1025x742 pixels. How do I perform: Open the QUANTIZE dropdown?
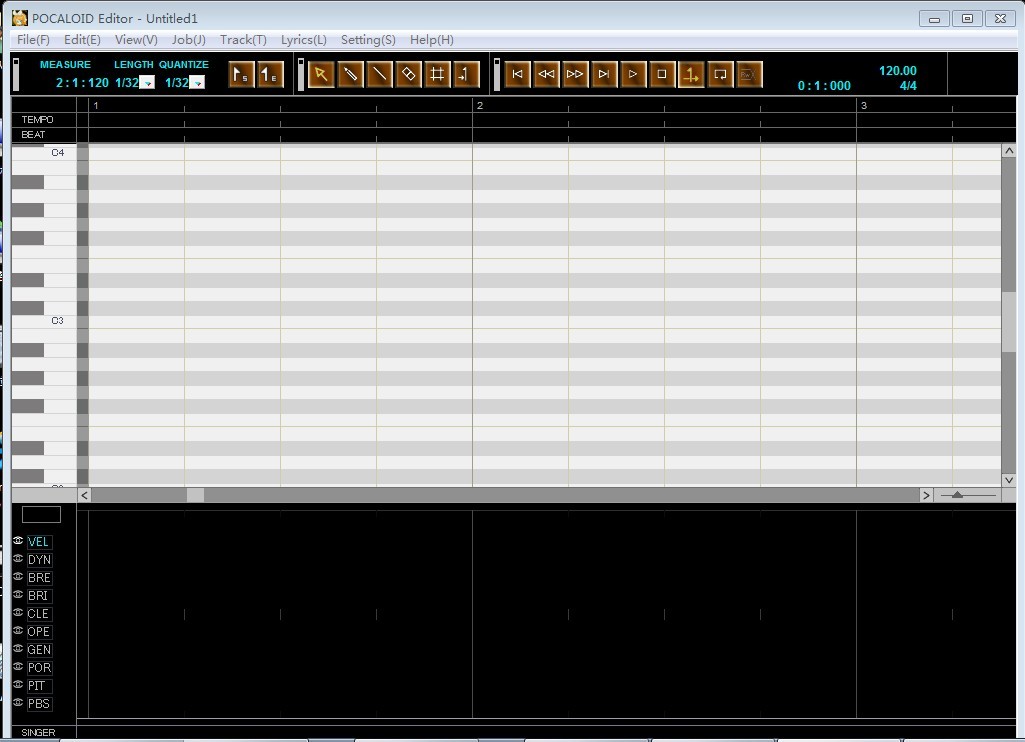[x=197, y=83]
